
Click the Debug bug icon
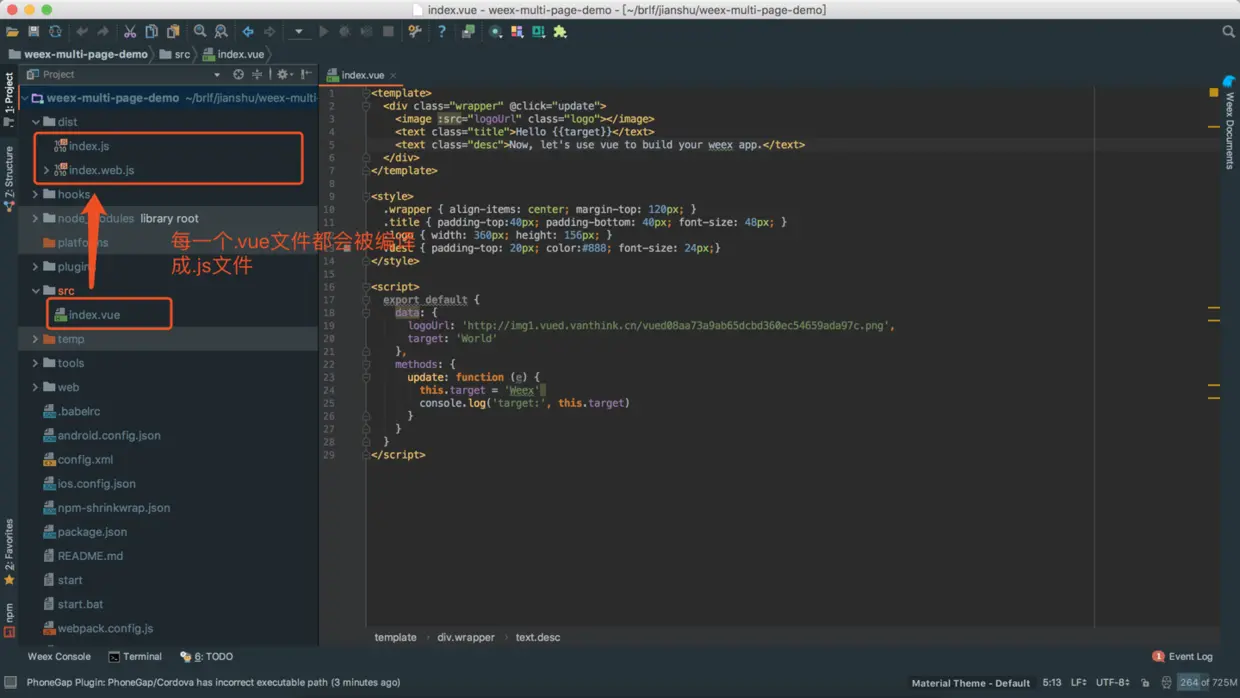click(x=344, y=32)
